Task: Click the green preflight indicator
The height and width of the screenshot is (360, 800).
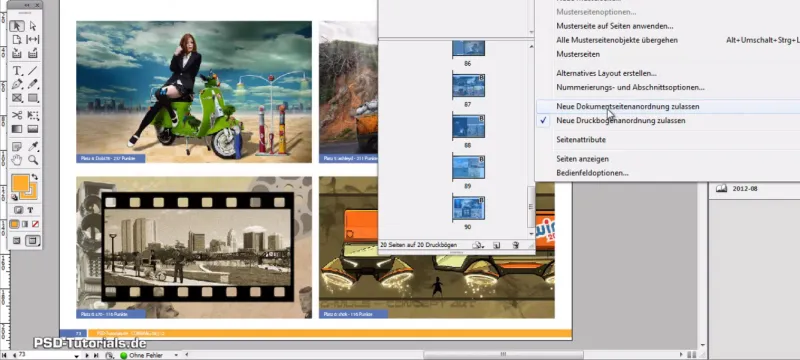Action: (x=123, y=355)
